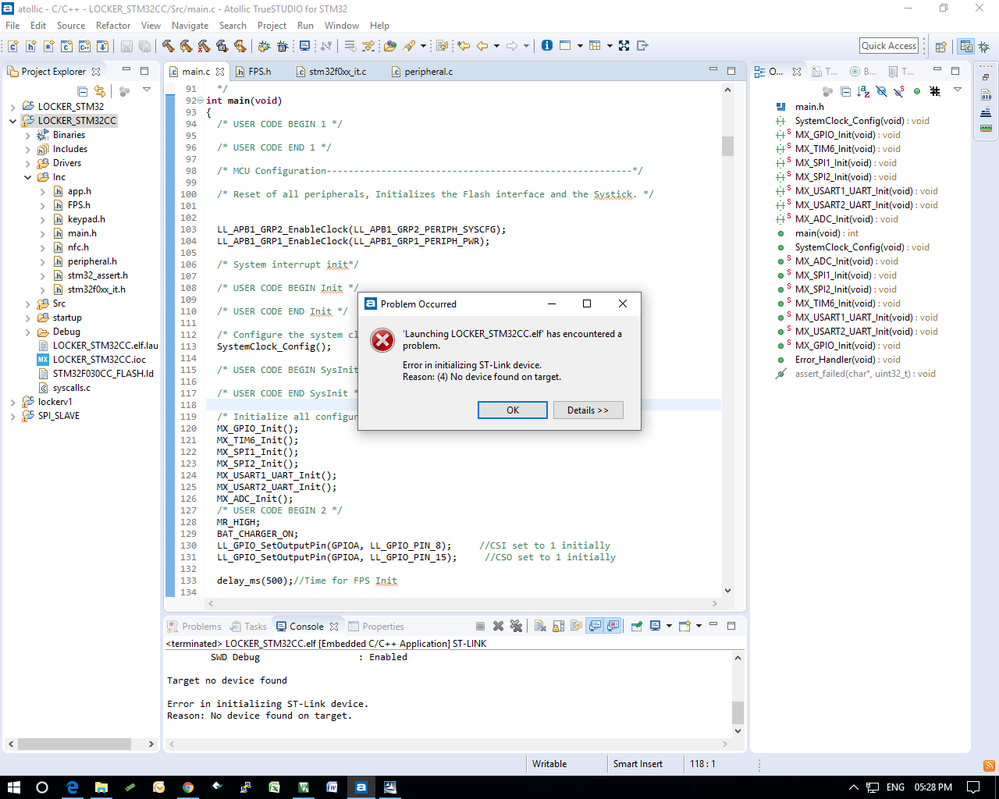Screen dimensions: 999x799
Task: Open back navigation history dropdown arrow
Action: [x=496, y=46]
